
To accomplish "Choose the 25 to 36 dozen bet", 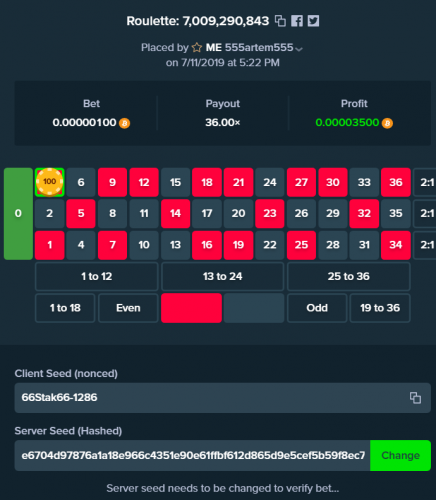I will pos(349,276).
